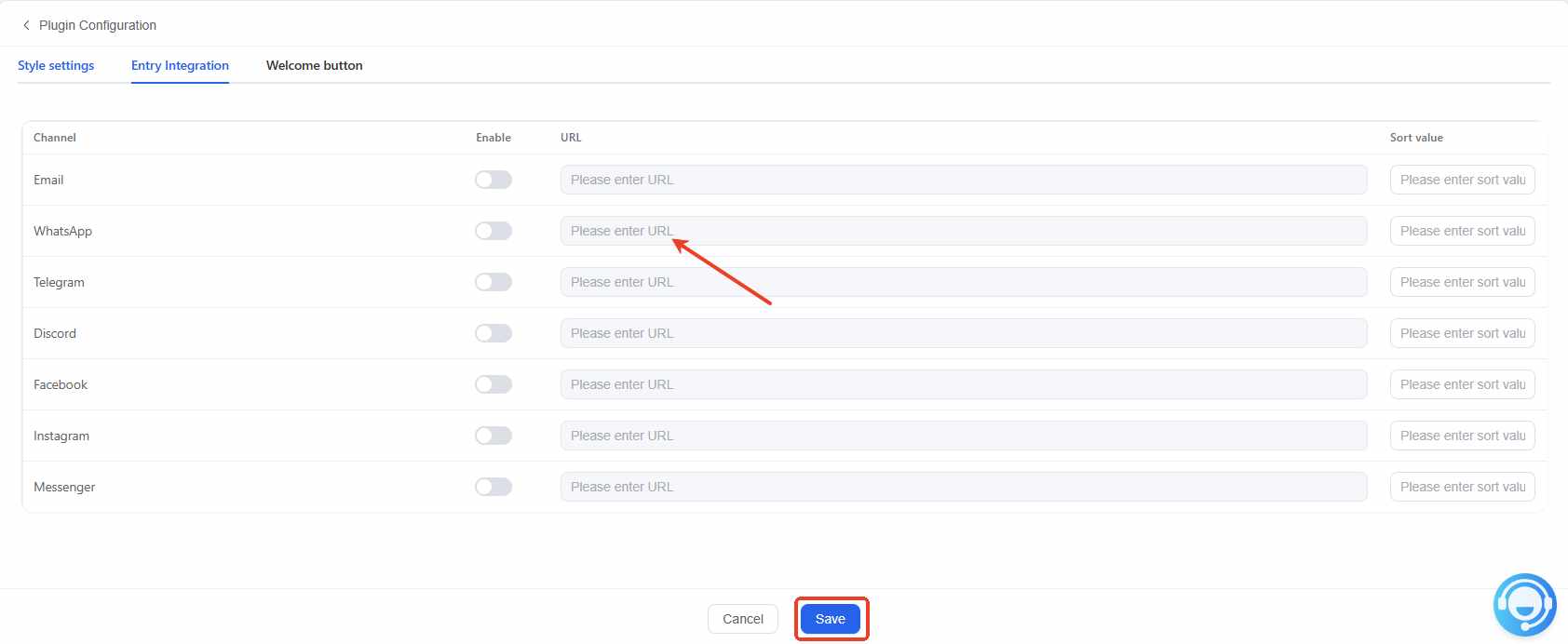This screenshot has height=644, width=1568.
Task: Open the customer support headset chat icon
Action: click(x=1524, y=605)
